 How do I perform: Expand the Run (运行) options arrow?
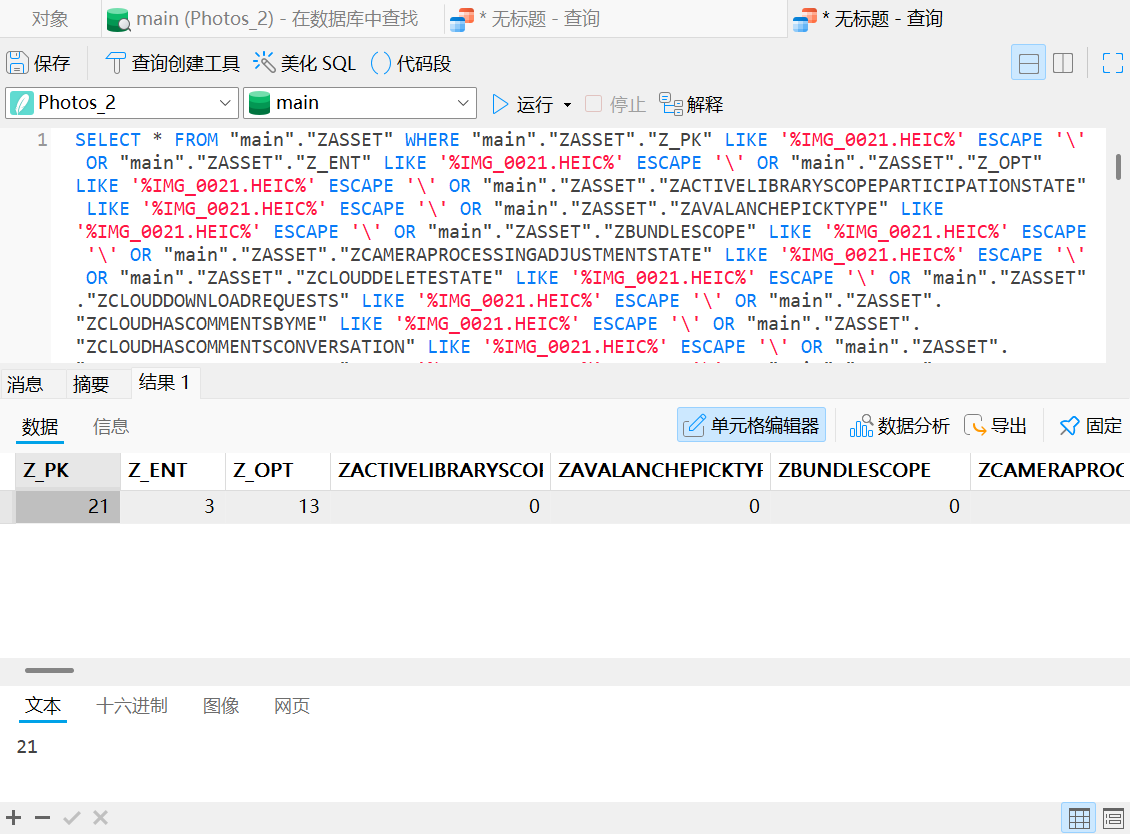click(568, 105)
